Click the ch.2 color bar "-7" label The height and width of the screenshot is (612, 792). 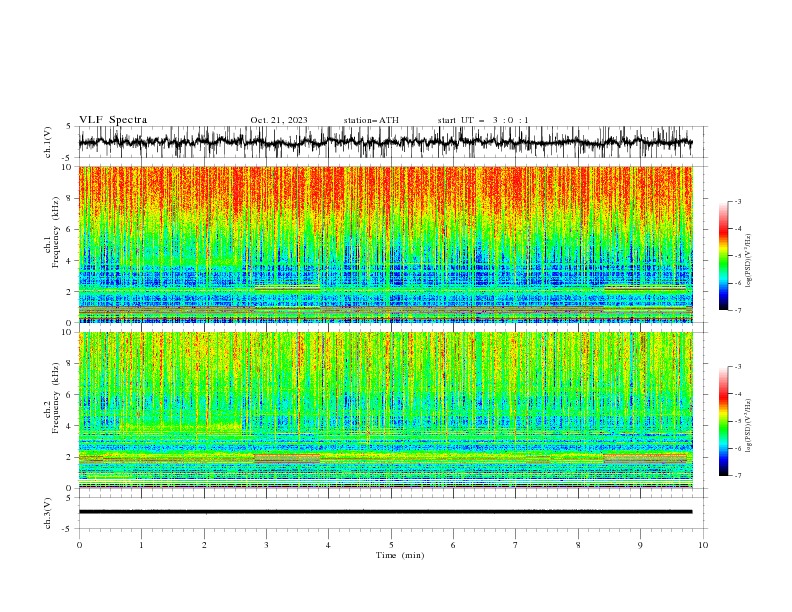(737, 475)
